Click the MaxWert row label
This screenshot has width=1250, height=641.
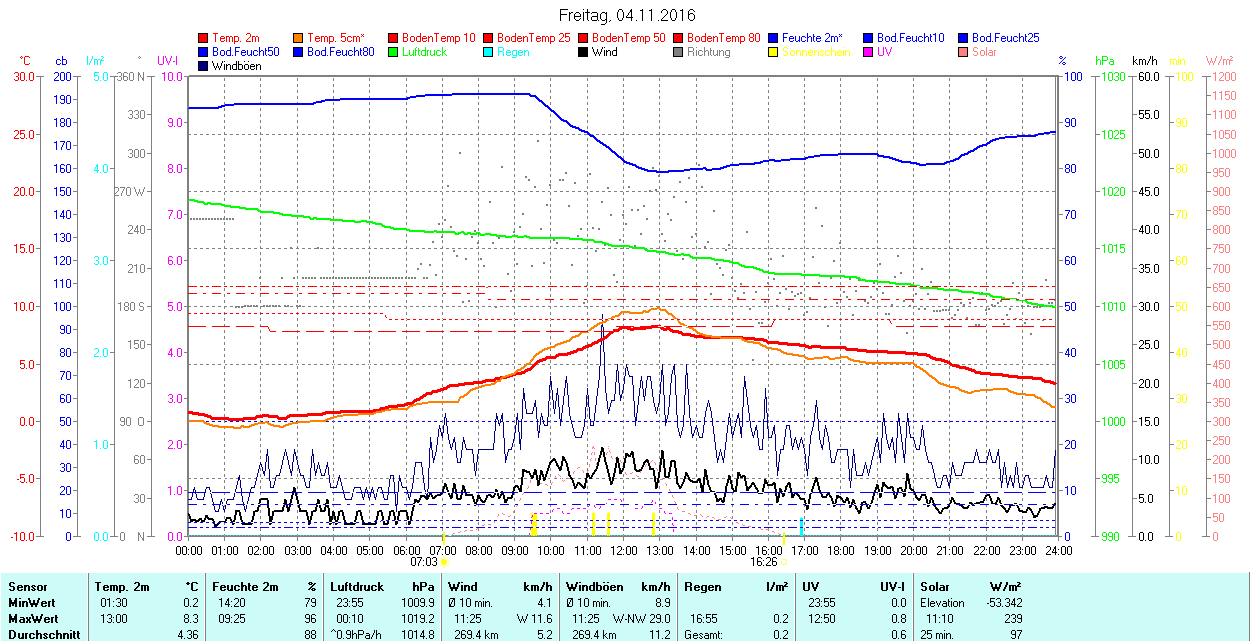click(33, 619)
